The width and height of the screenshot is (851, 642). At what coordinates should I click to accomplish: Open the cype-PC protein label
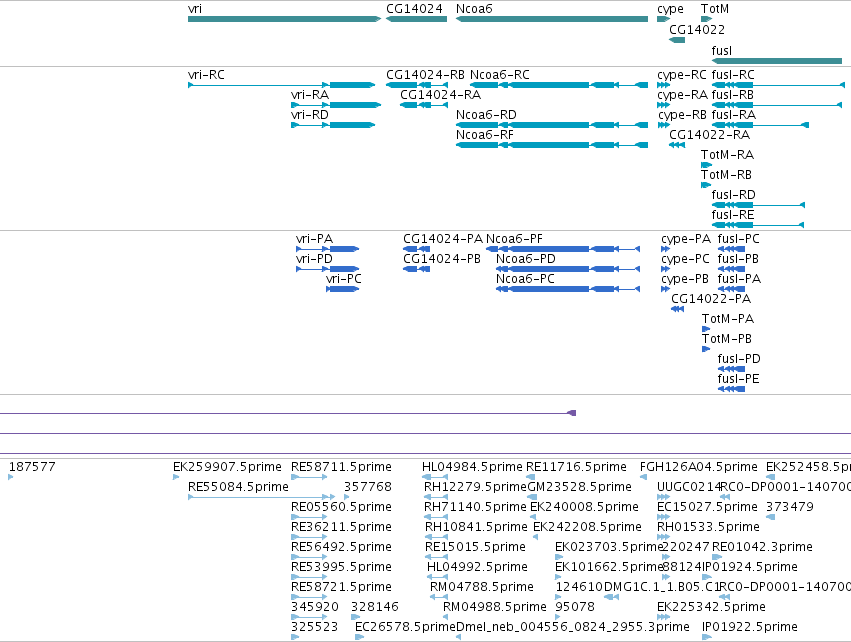tap(685, 259)
